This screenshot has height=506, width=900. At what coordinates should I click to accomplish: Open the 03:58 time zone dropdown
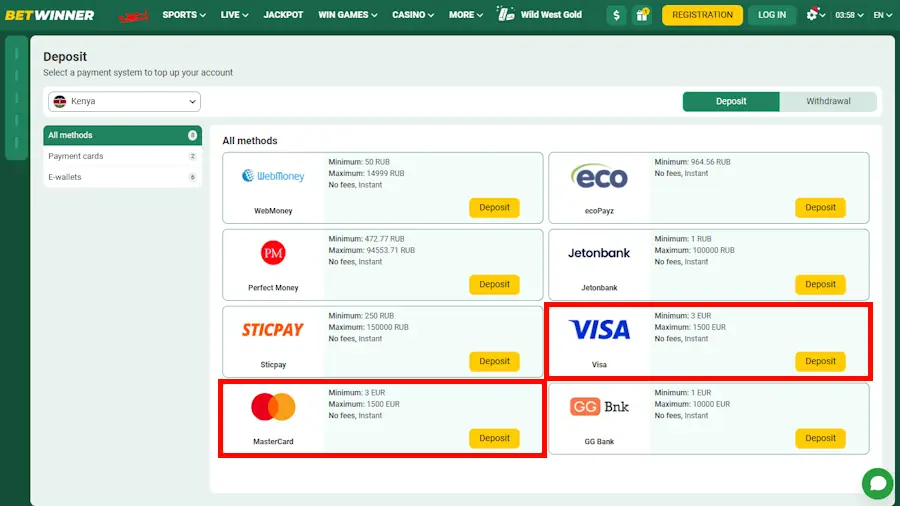click(x=849, y=15)
